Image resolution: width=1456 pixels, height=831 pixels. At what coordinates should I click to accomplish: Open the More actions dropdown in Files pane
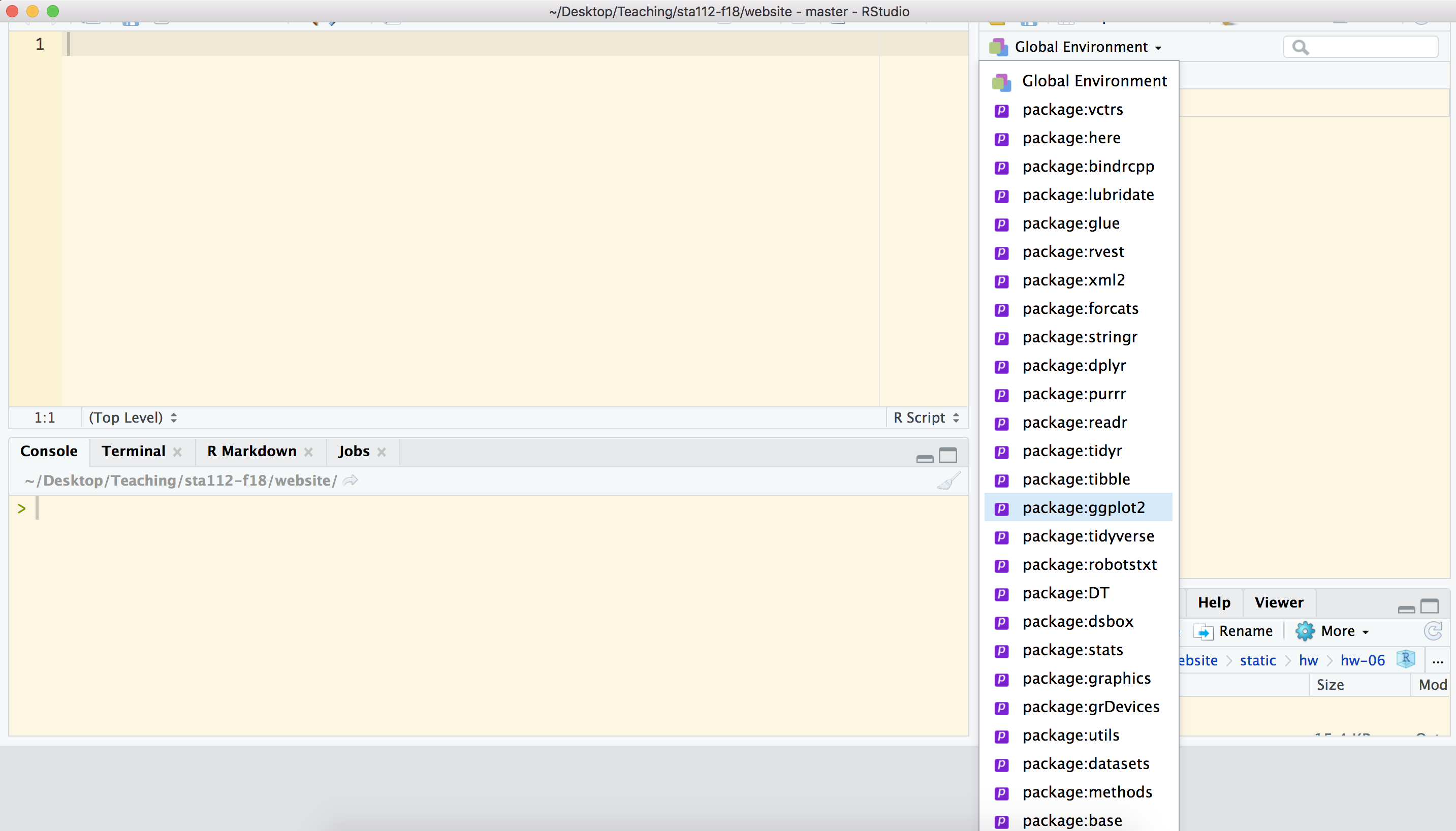tap(1334, 631)
